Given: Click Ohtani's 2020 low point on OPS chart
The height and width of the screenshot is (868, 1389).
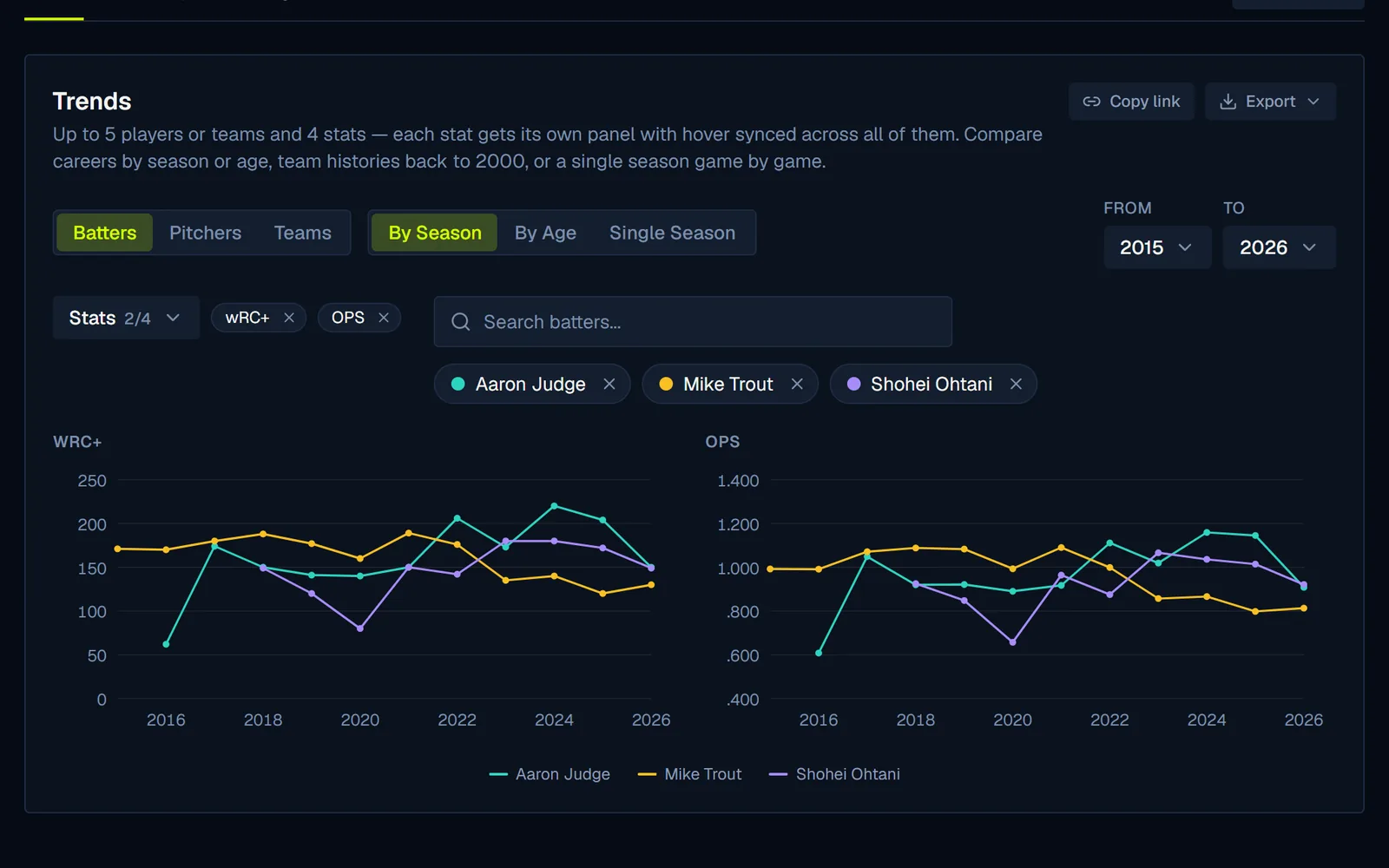Looking at the screenshot, I should [1013, 642].
